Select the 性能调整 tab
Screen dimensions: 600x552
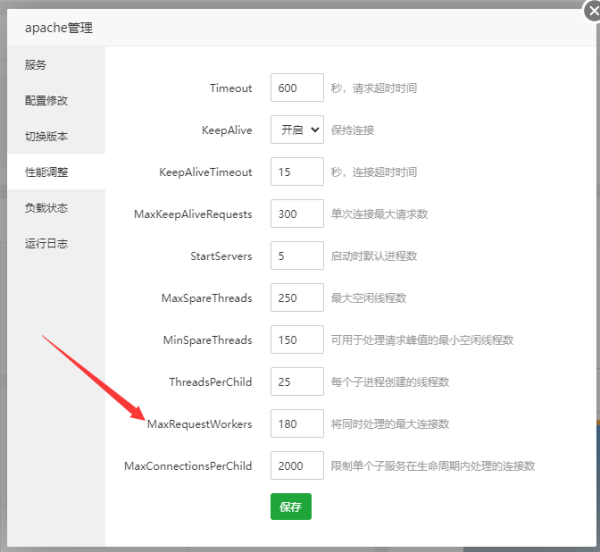[46, 172]
